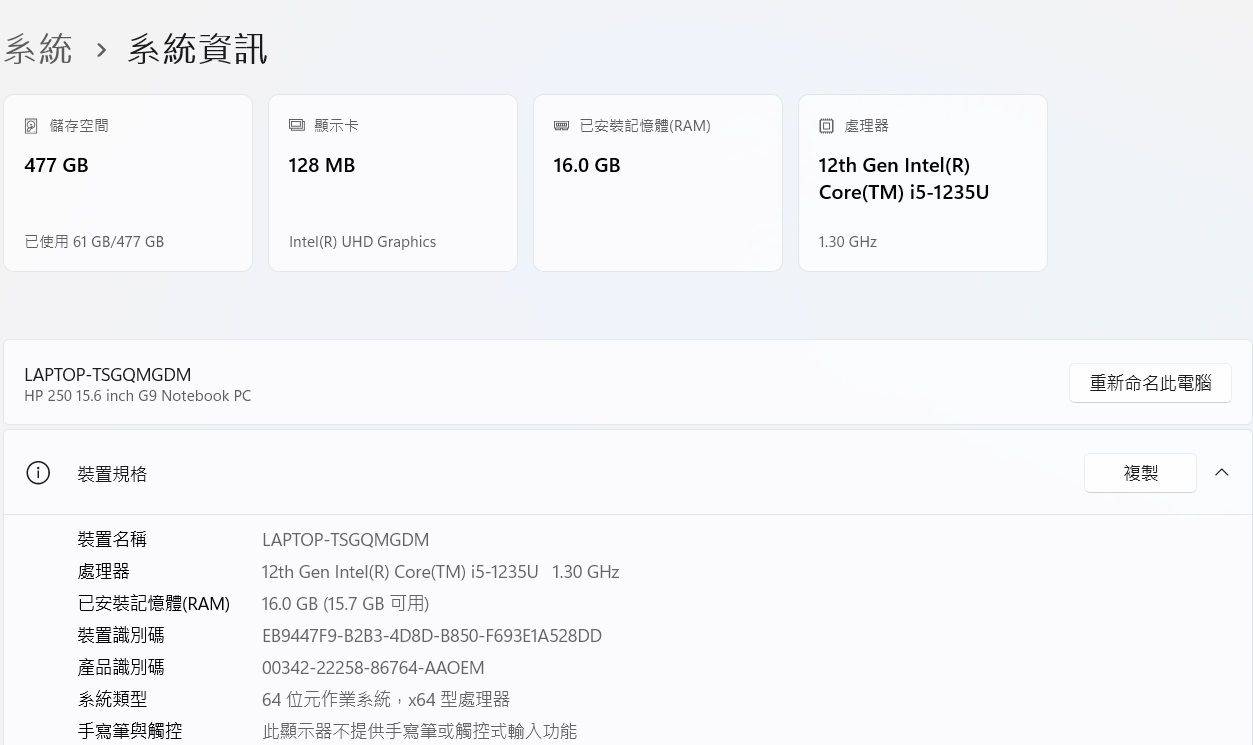Click the installed RAM memory icon
This screenshot has width=1253, height=745.
coord(561,126)
